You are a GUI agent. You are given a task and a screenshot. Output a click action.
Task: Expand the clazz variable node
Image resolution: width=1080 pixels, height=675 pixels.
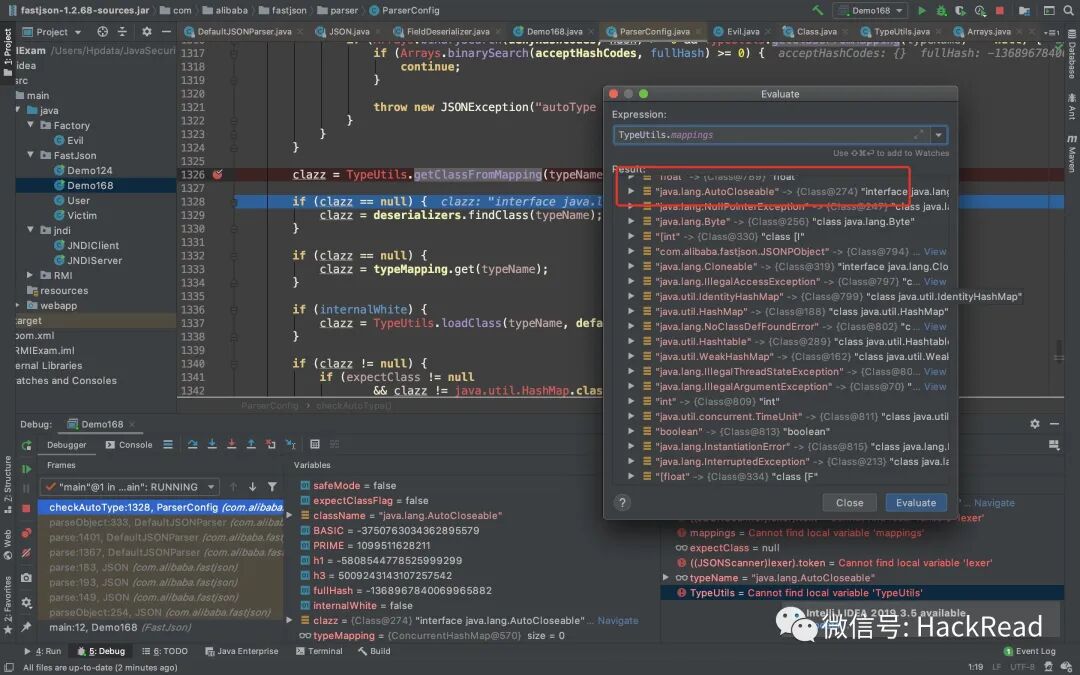pyautogui.click(x=289, y=621)
